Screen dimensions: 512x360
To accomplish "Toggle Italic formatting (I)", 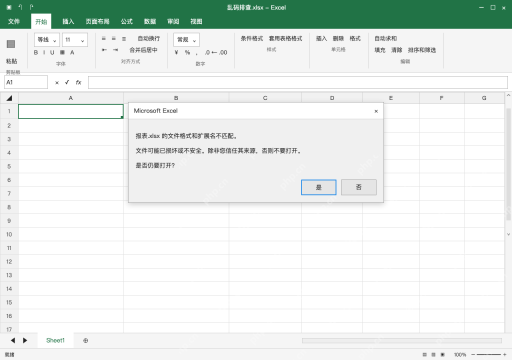I will pos(44,52).
